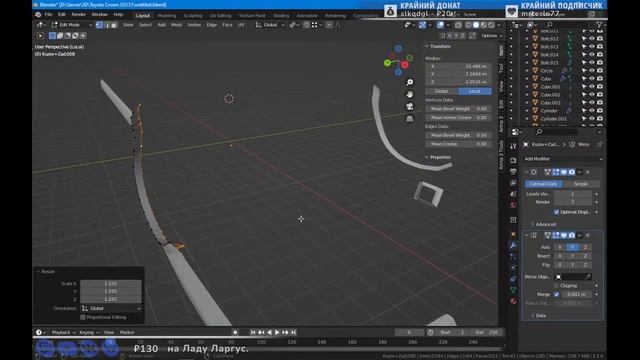640x360 pixels.
Task: Click the zoom magnifier viewport gizmo
Action: pos(410,82)
